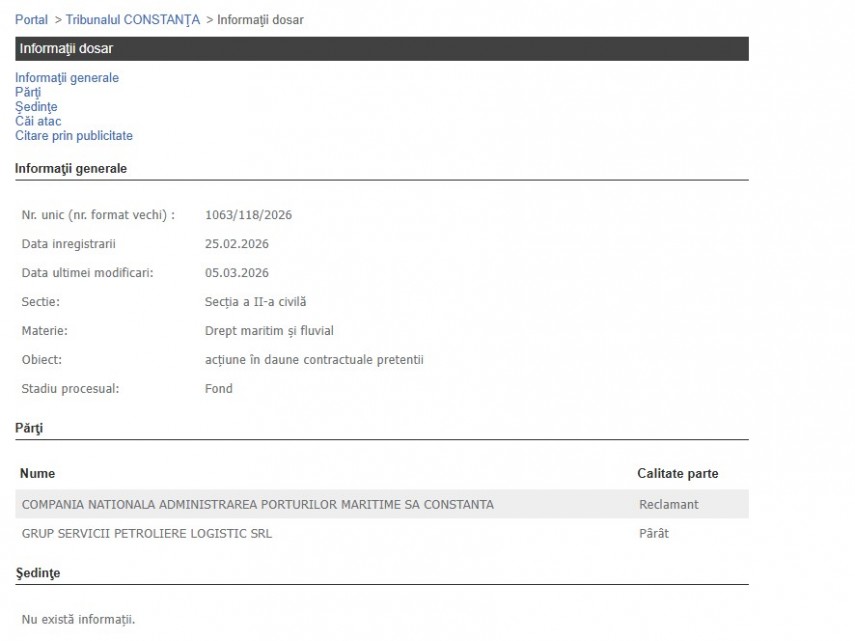Open the Portal breadcrumb link

pos(31,20)
